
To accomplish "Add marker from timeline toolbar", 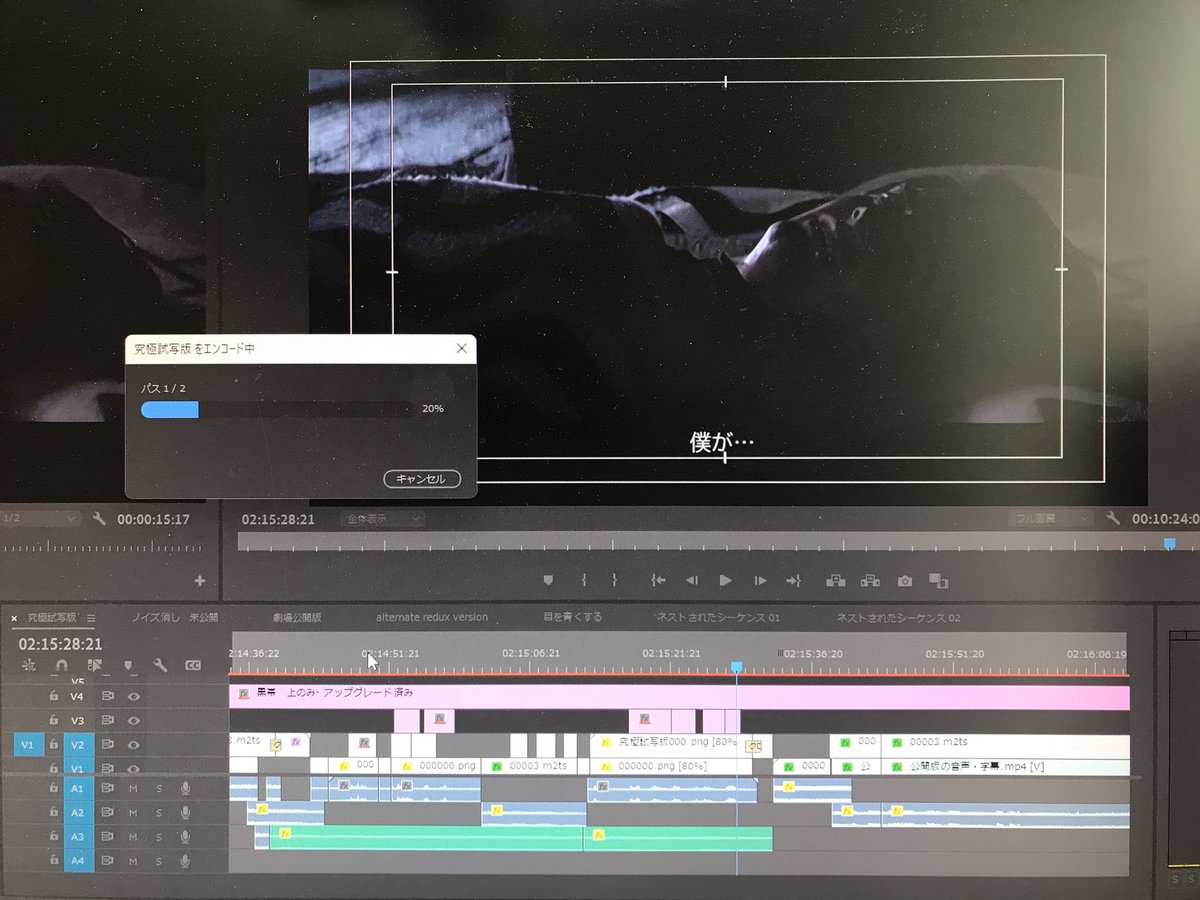I will pyautogui.click(x=128, y=665).
